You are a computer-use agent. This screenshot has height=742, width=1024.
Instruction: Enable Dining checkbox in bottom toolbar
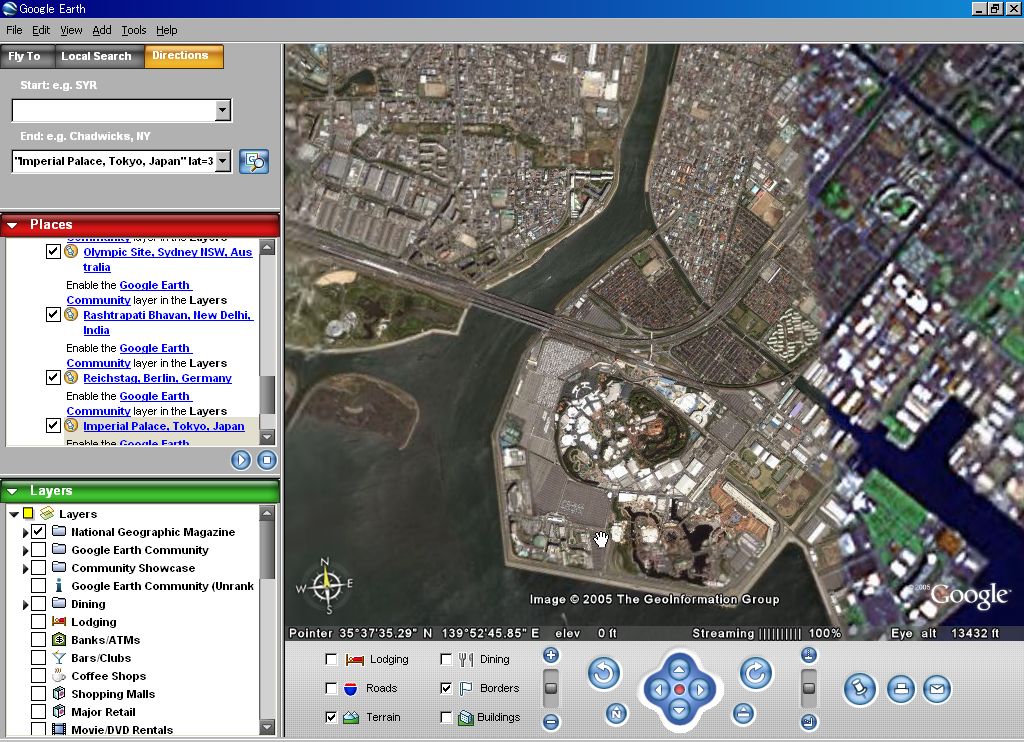446,660
